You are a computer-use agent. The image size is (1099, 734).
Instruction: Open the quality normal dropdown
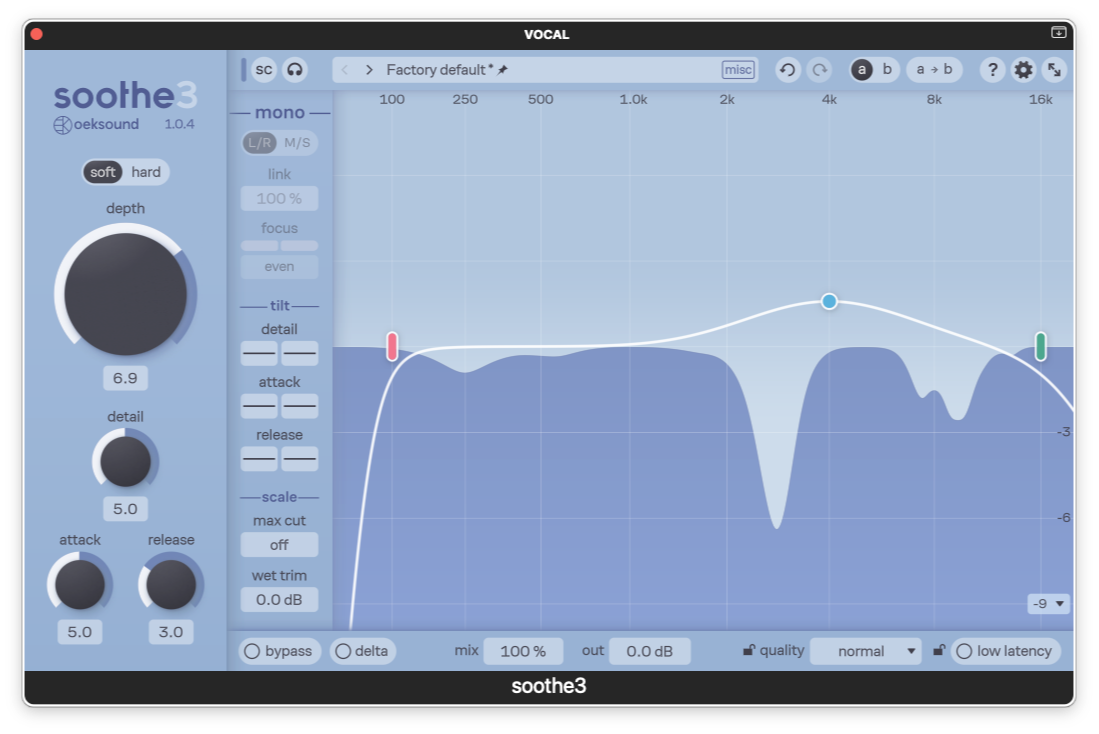point(866,651)
